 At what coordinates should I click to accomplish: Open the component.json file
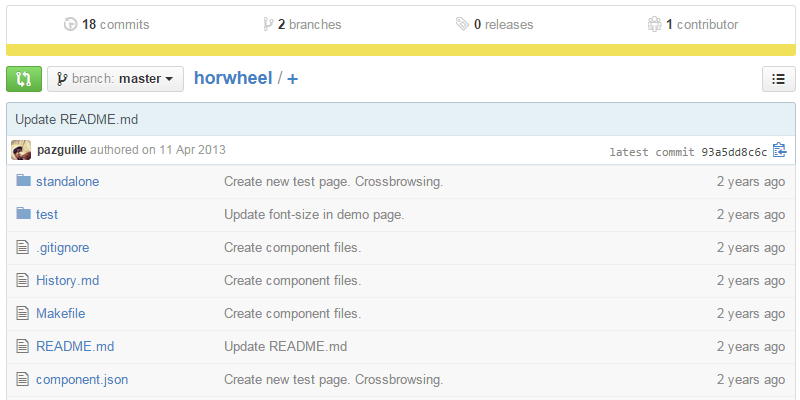tap(81, 379)
